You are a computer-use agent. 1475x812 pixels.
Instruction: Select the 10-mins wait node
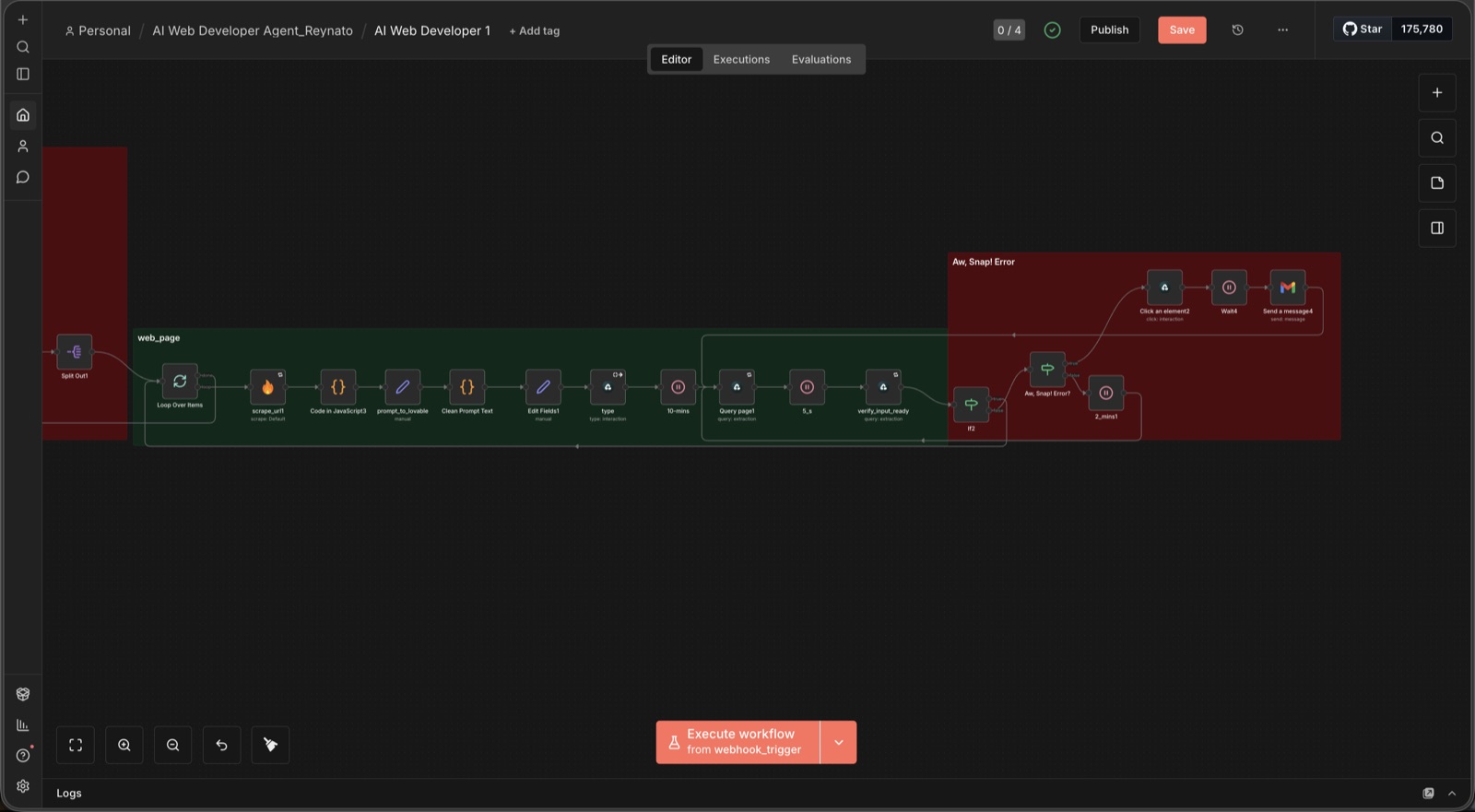(x=678, y=387)
